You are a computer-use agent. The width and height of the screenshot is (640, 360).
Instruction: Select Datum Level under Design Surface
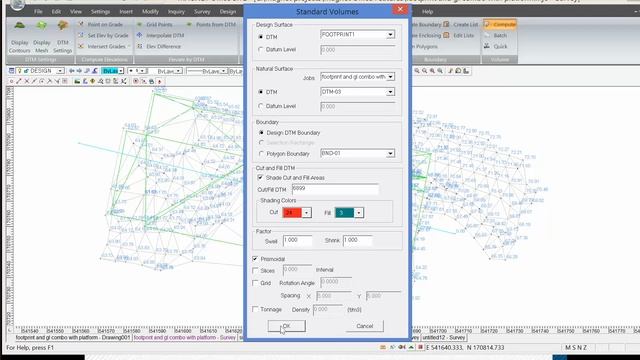(x=261, y=49)
